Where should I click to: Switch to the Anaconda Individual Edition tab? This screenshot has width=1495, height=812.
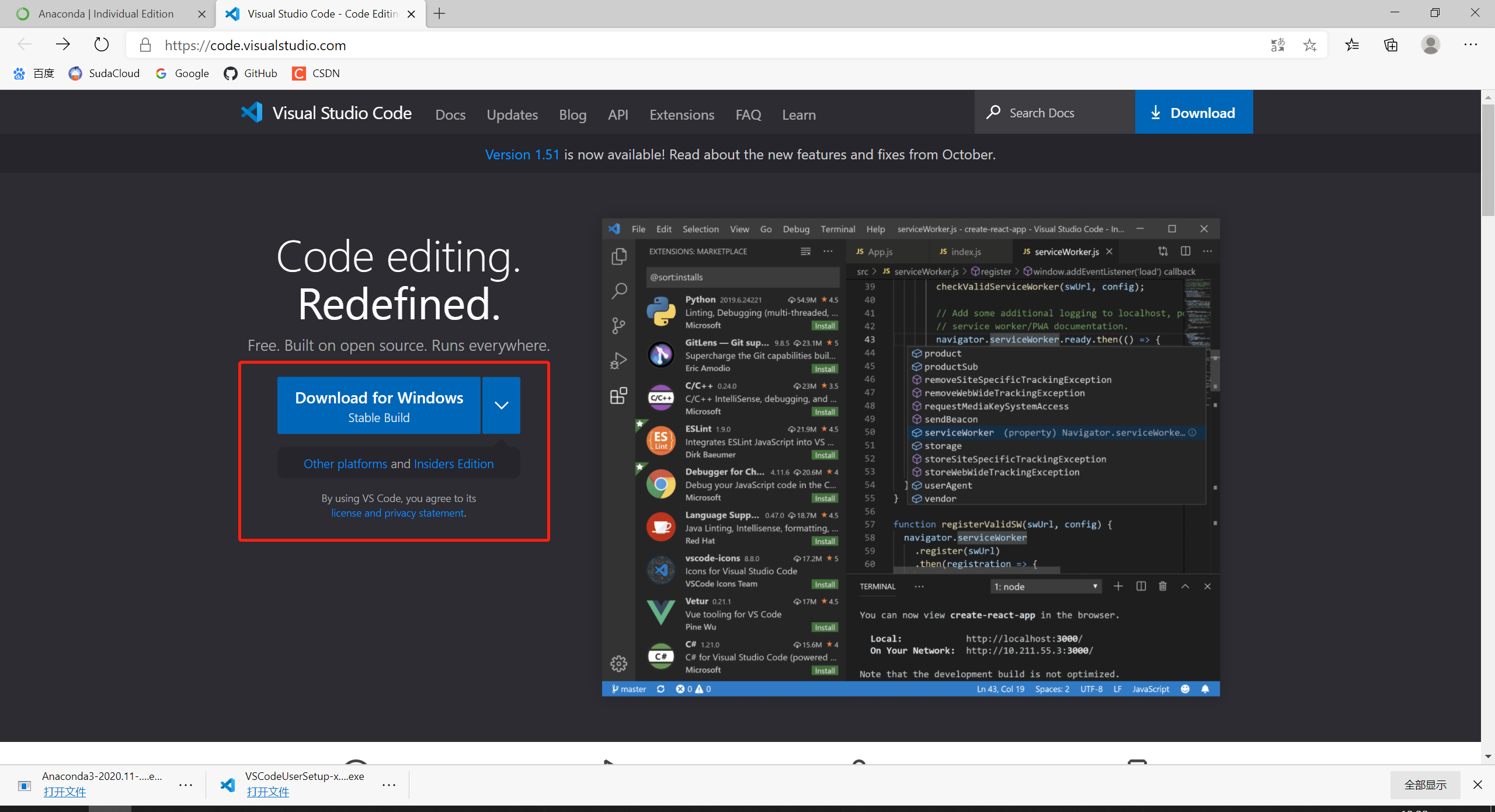coord(106,13)
